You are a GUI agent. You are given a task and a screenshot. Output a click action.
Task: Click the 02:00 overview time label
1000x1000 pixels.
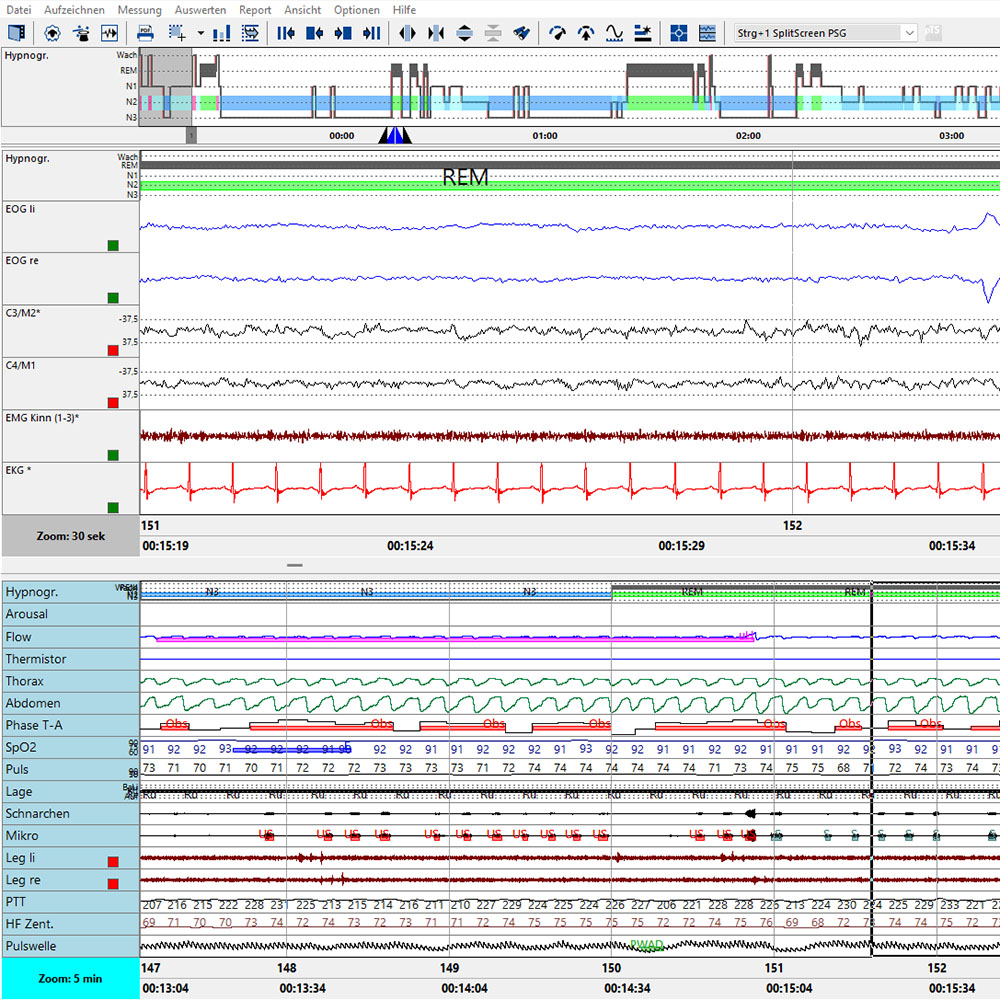point(748,136)
